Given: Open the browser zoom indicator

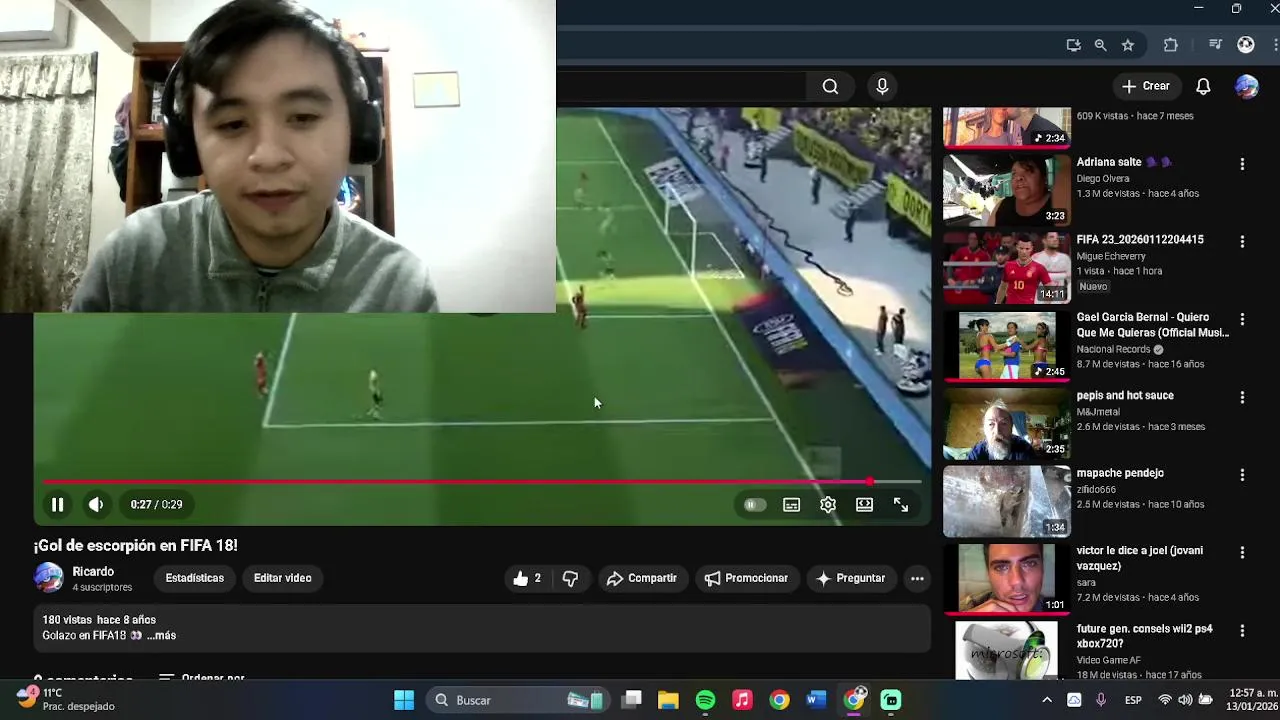Looking at the screenshot, I should (x=1100, y=45).
